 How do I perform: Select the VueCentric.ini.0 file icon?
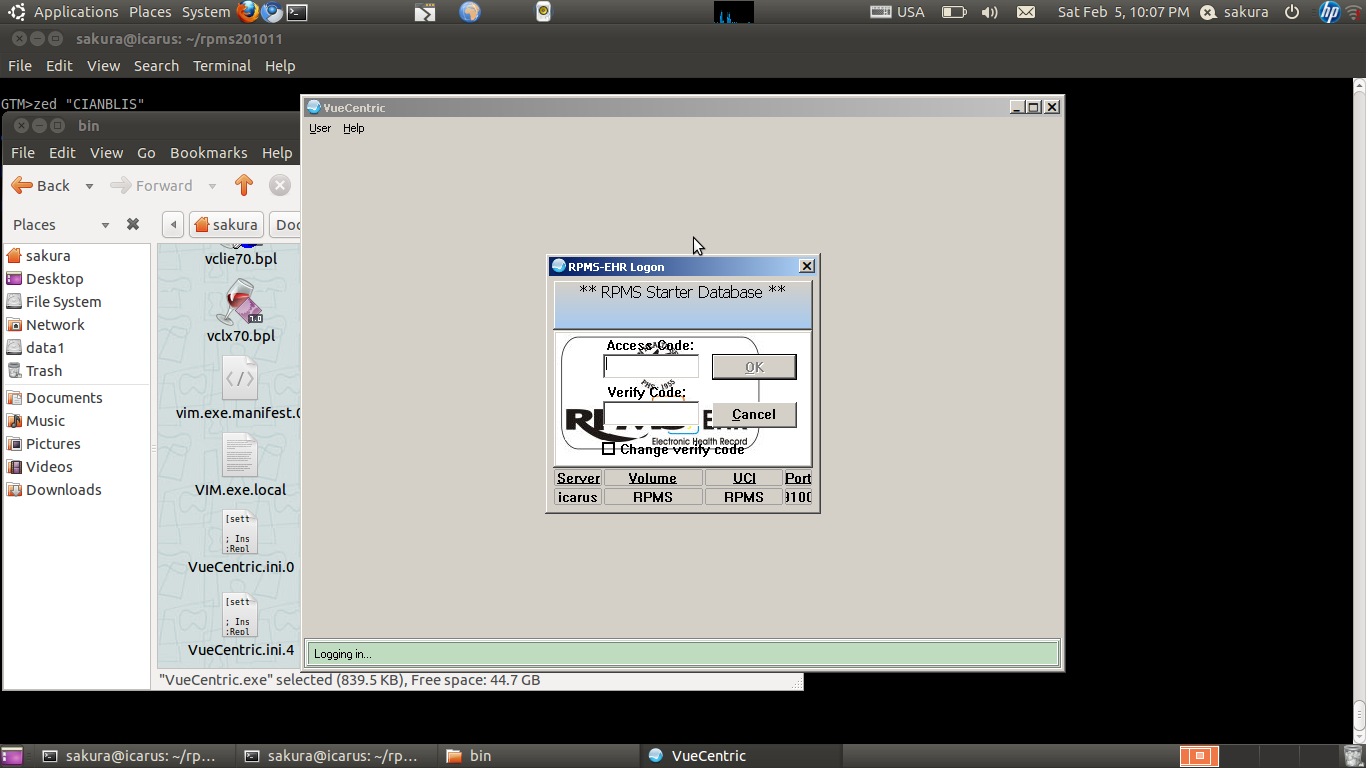tap(240, 533)
